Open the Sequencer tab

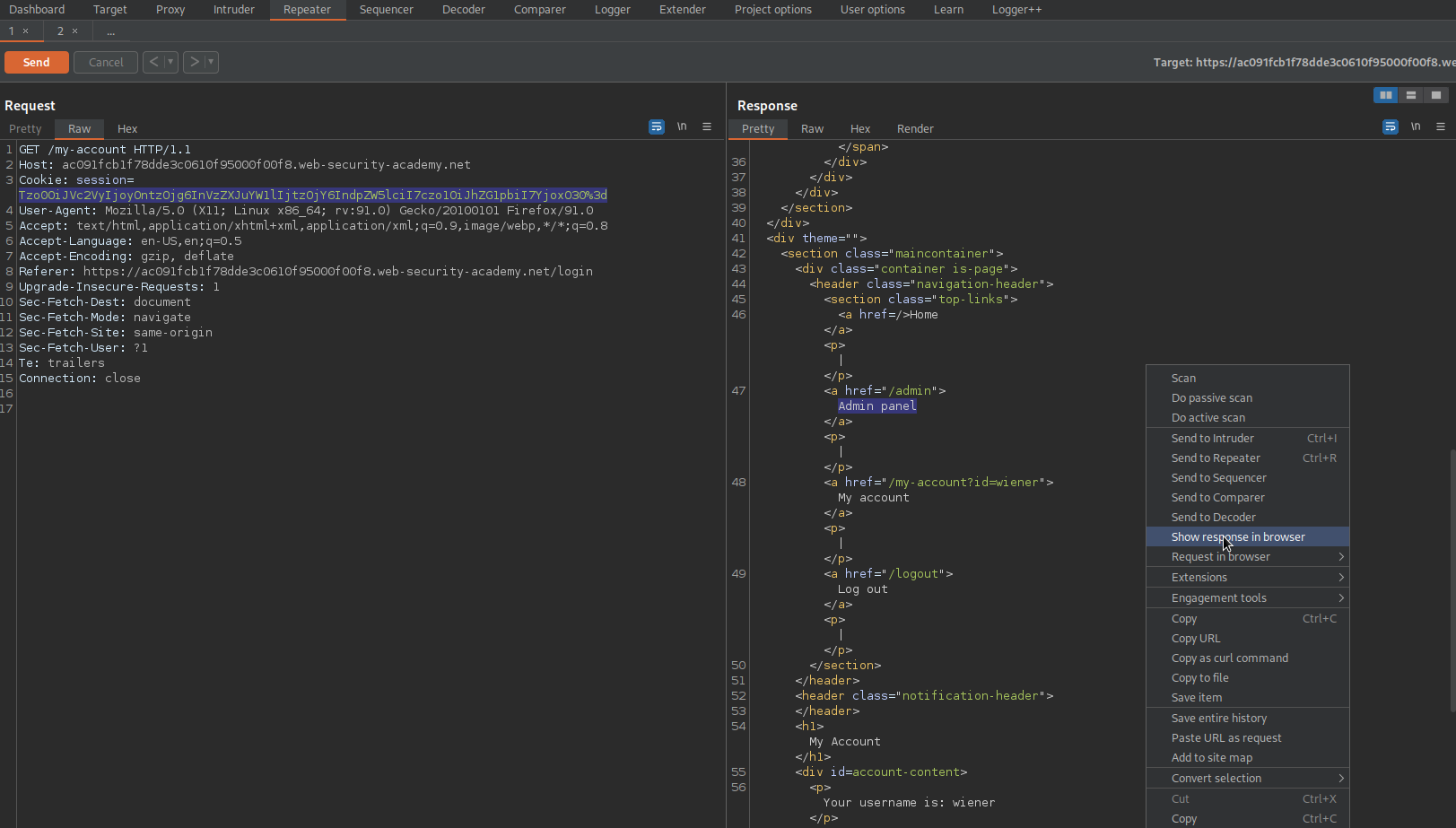(387, 10)
